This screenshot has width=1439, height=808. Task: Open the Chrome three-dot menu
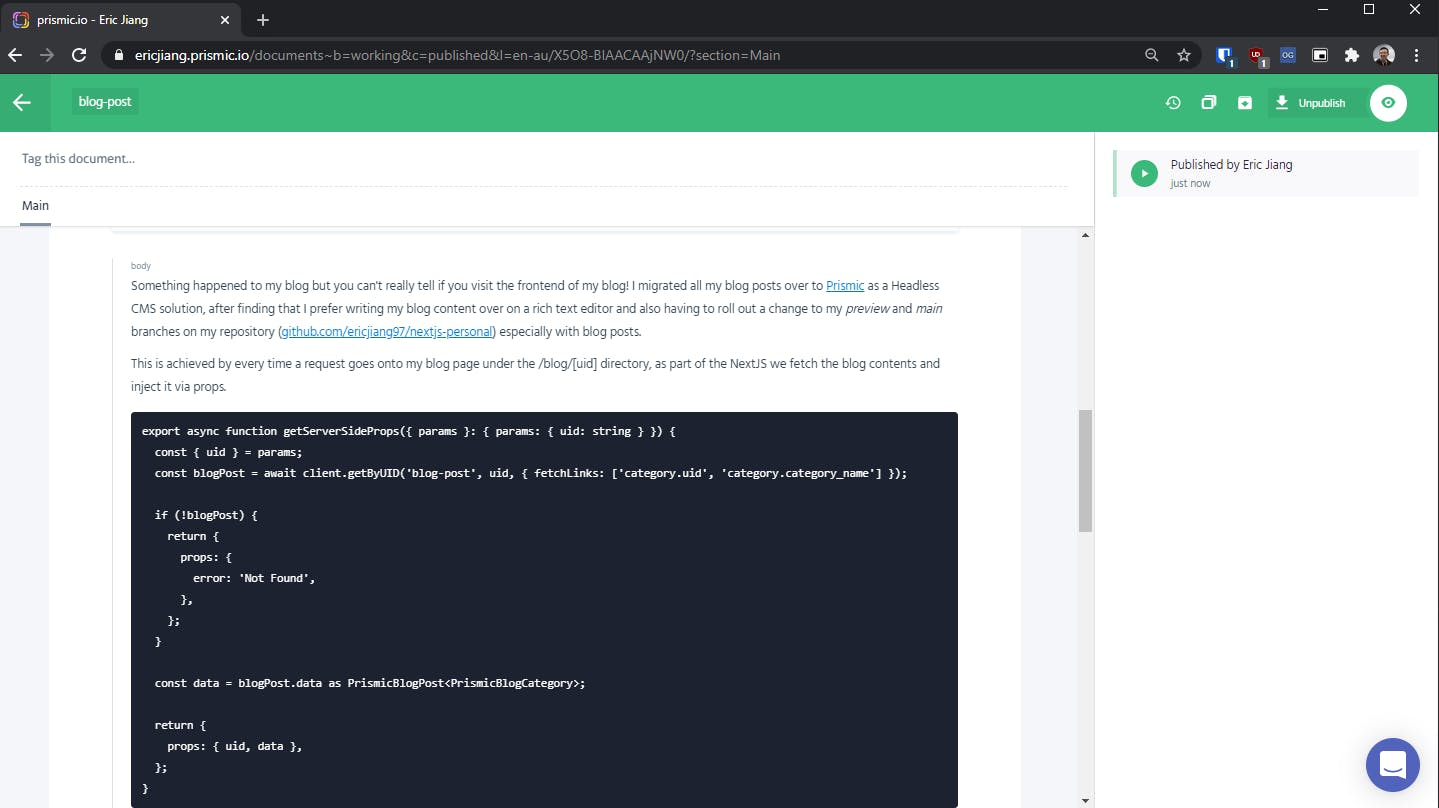coord(1416,55)
